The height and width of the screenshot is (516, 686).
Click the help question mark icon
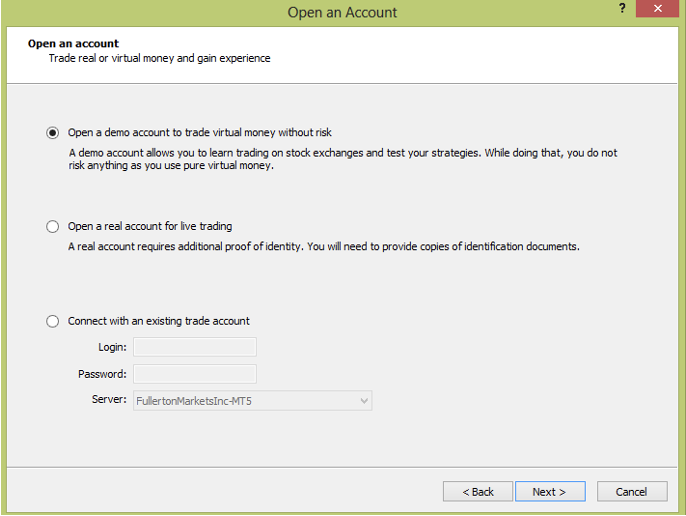point(622,8)
